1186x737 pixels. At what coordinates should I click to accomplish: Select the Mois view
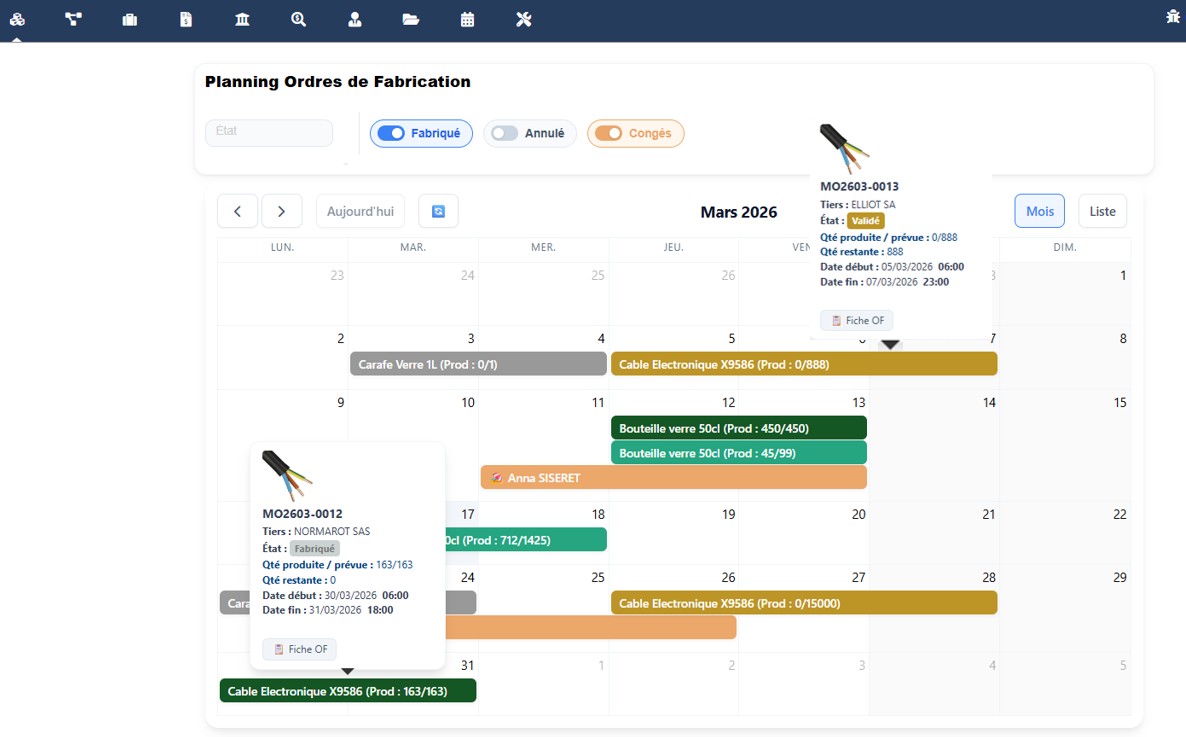[1039, 211]
